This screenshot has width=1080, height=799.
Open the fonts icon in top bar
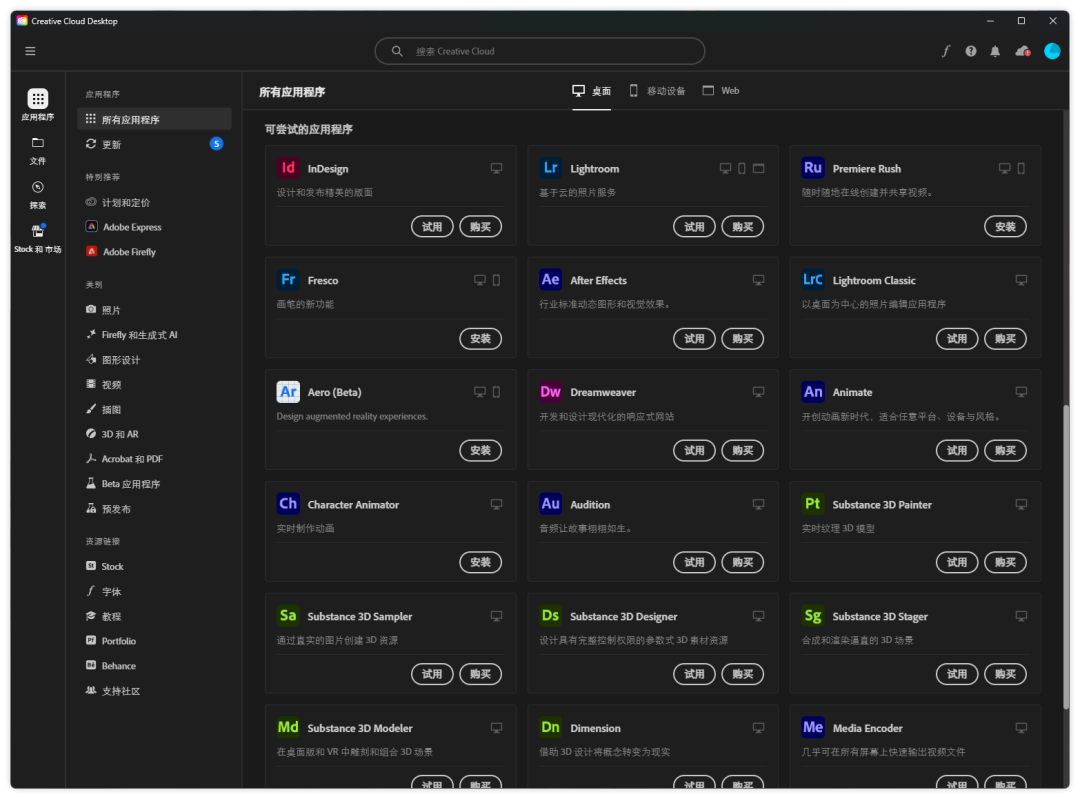[946, 51]
